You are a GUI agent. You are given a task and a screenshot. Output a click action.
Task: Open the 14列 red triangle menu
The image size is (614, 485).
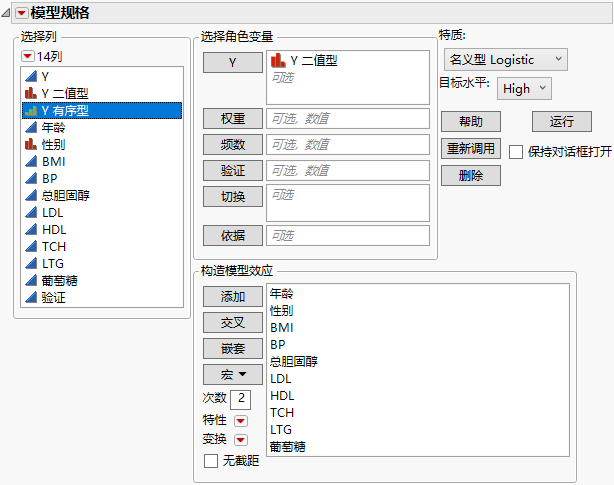pos(27,56)
